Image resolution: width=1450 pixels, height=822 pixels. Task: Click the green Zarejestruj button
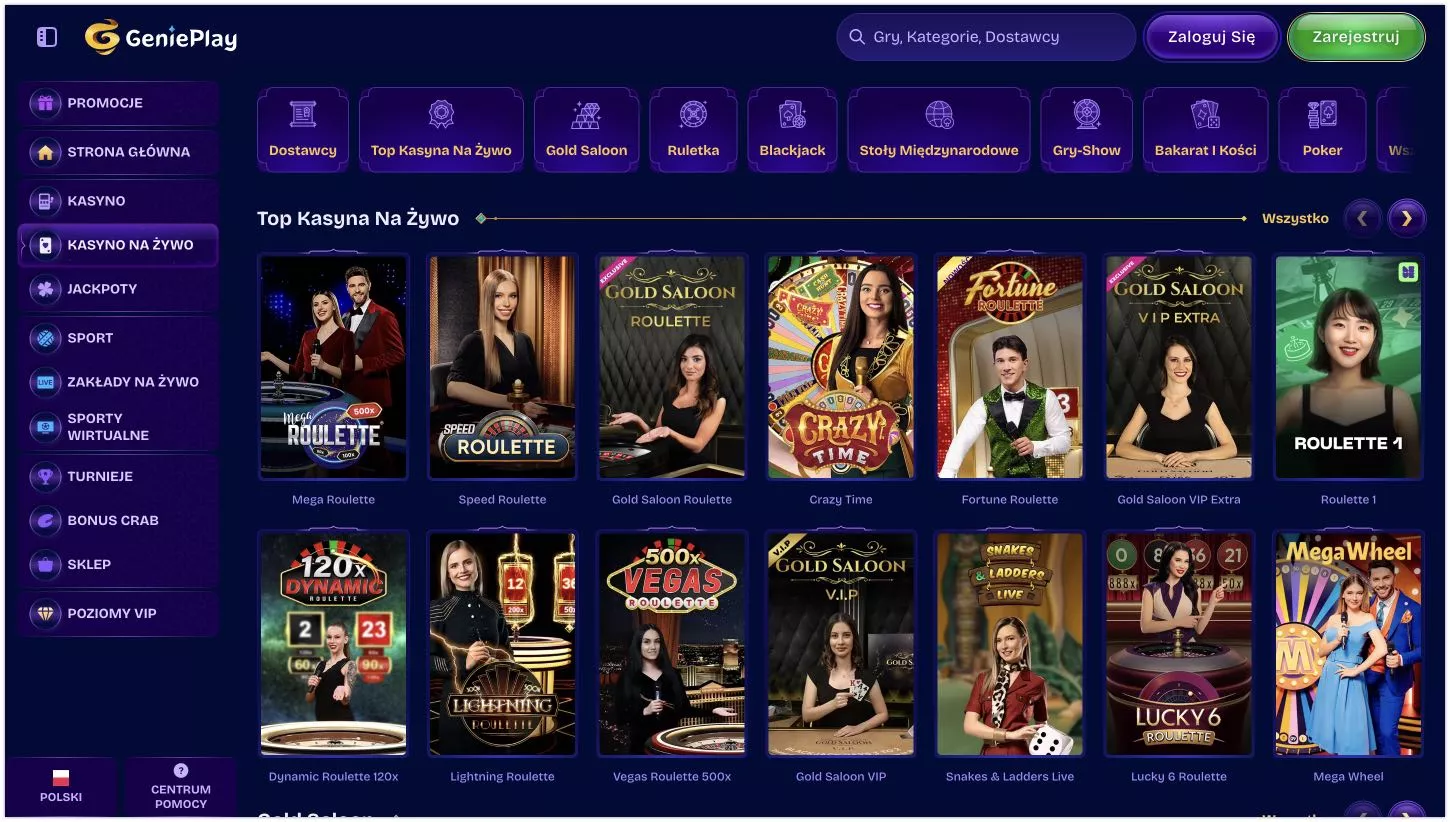(x=1356, y=37)
